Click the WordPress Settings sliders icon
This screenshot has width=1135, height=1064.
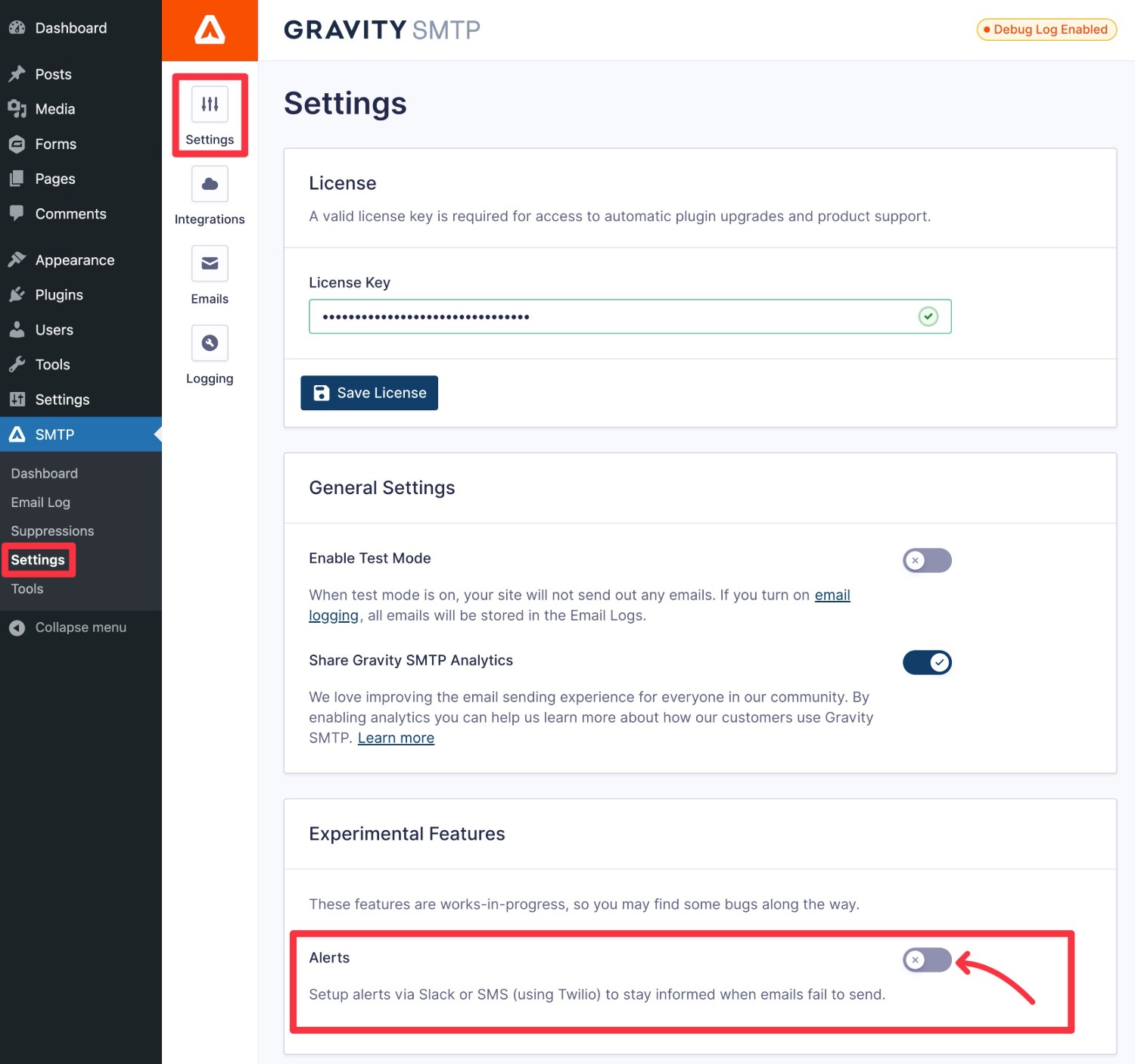(x=17, y=399)
